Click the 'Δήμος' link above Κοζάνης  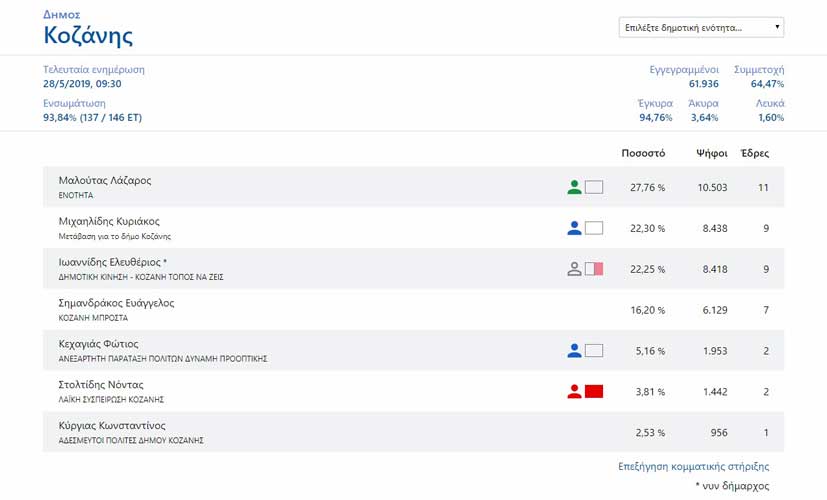(x=62, y=15)
